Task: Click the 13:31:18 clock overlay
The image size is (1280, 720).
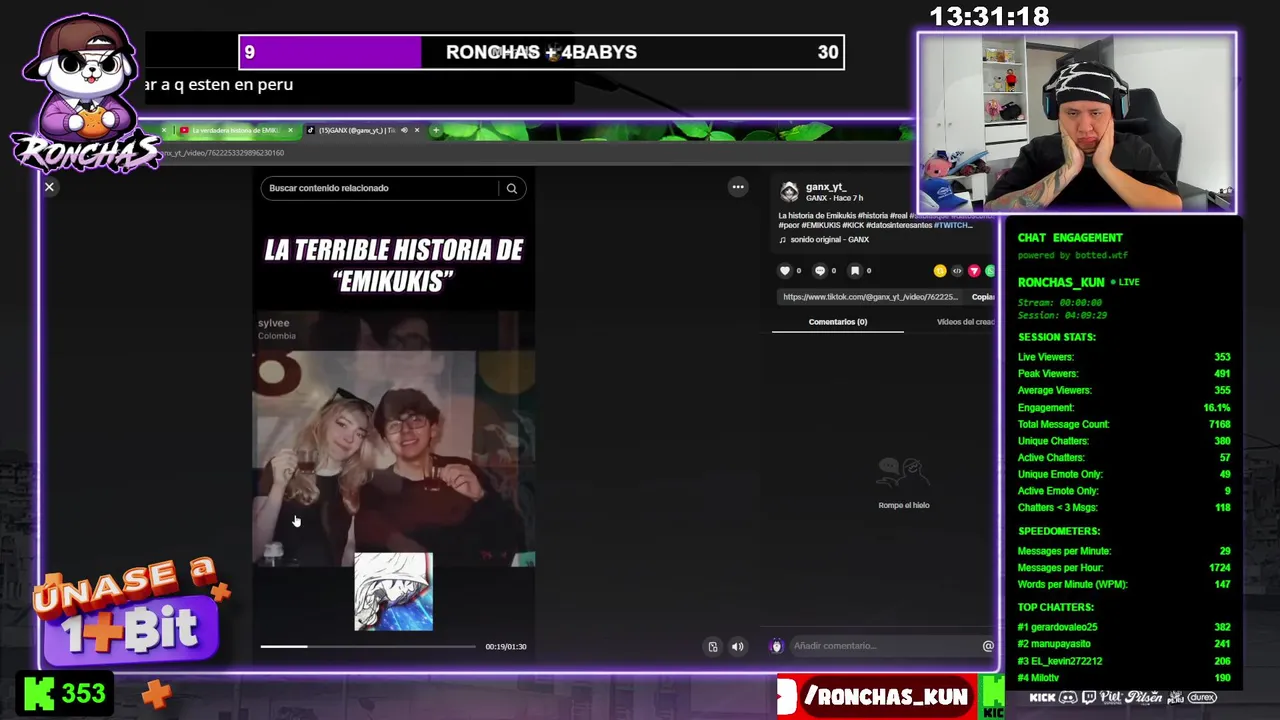Action: (989, 16)
